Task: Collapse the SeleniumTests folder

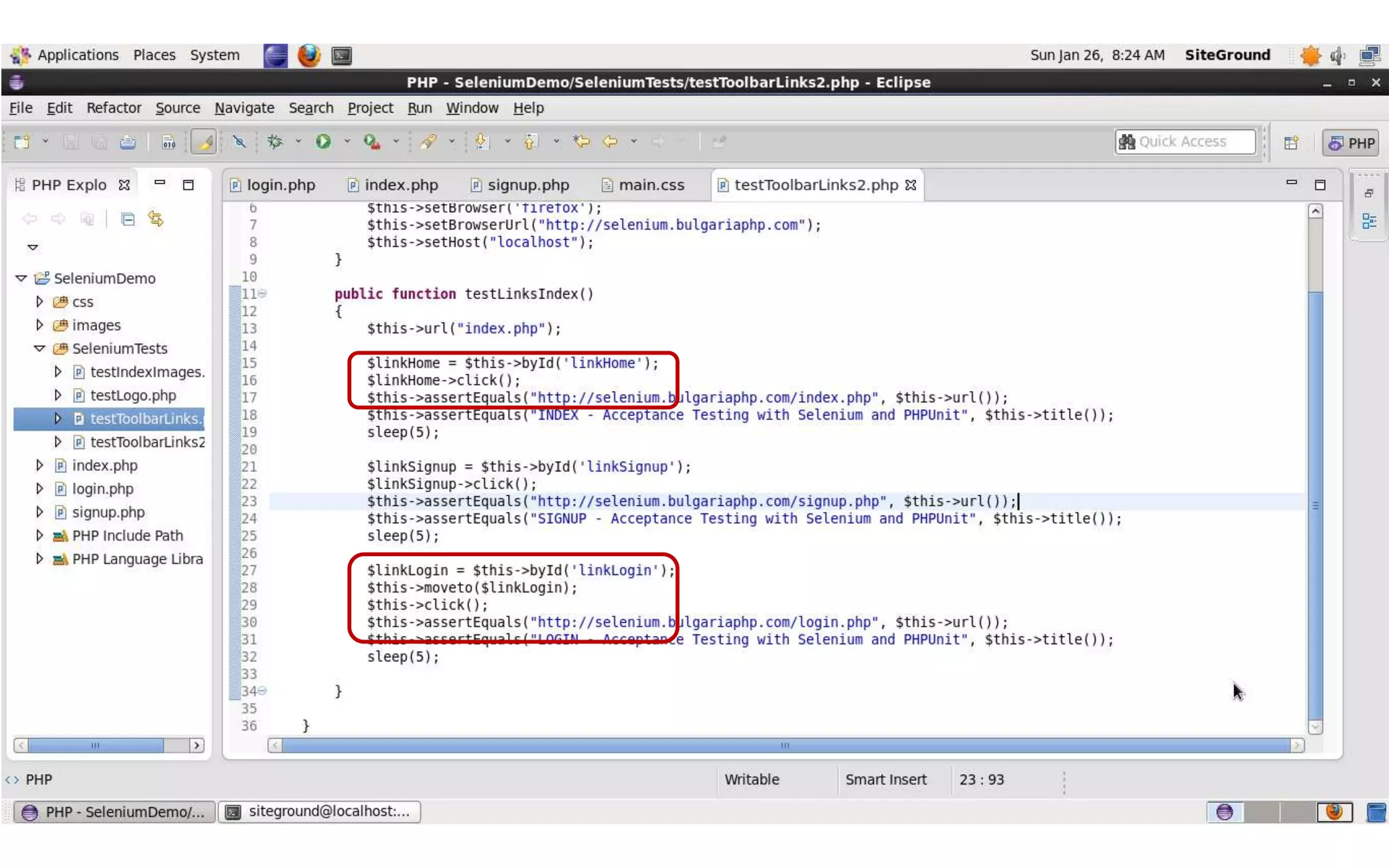Action: tap(39, 349)
